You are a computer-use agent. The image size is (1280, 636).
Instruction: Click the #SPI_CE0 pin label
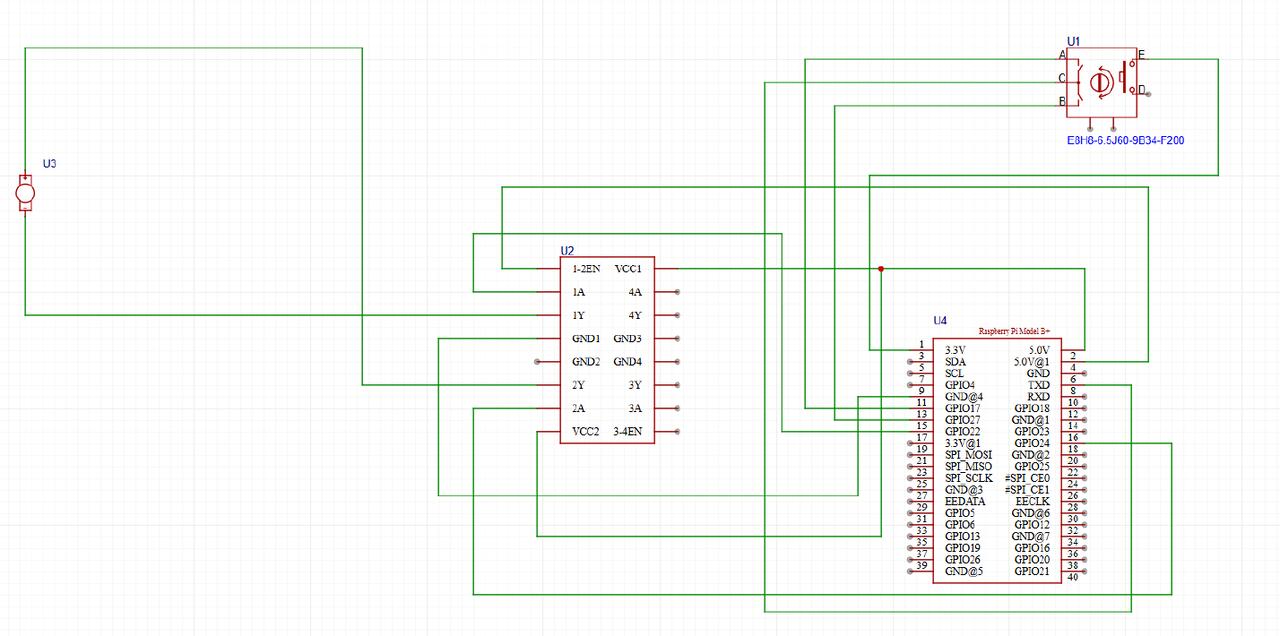[x=1027, y=478]
